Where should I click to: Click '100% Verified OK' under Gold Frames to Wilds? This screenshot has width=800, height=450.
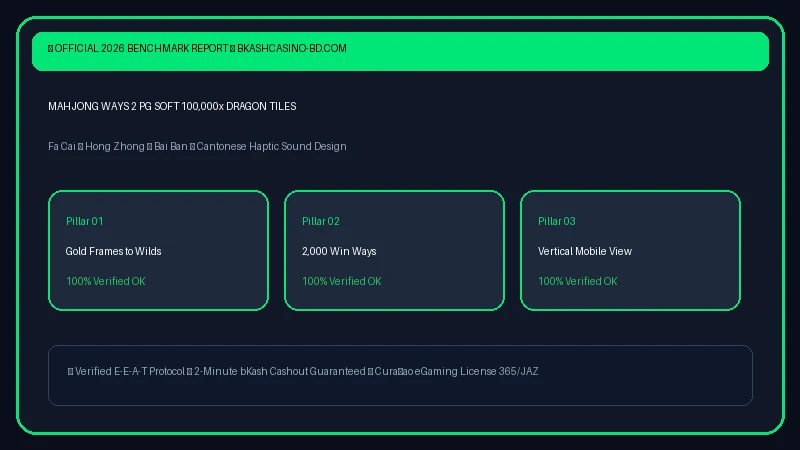(x=106, y=281)
